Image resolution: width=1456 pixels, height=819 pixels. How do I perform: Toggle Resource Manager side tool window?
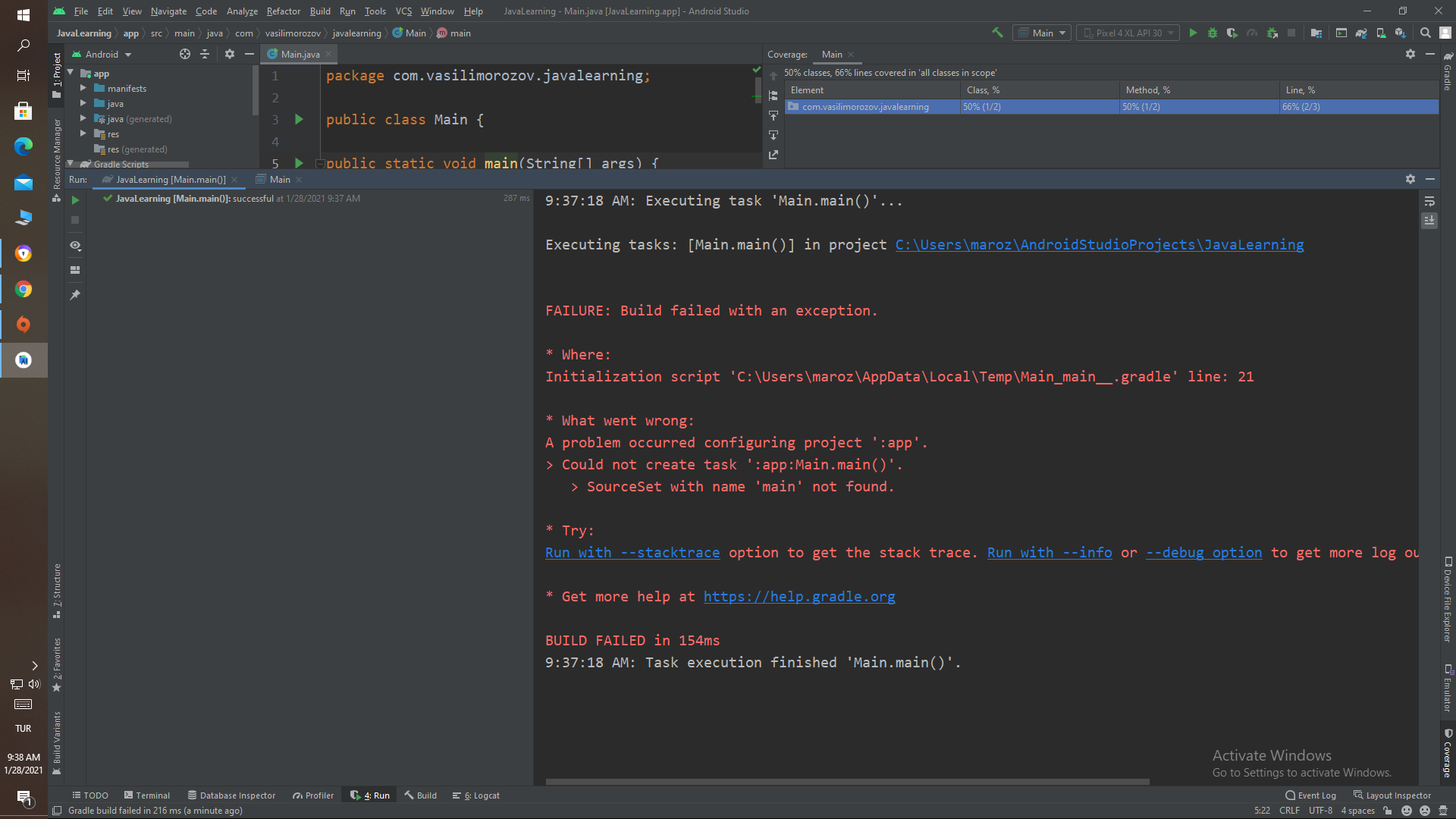[x=57, y=159]
